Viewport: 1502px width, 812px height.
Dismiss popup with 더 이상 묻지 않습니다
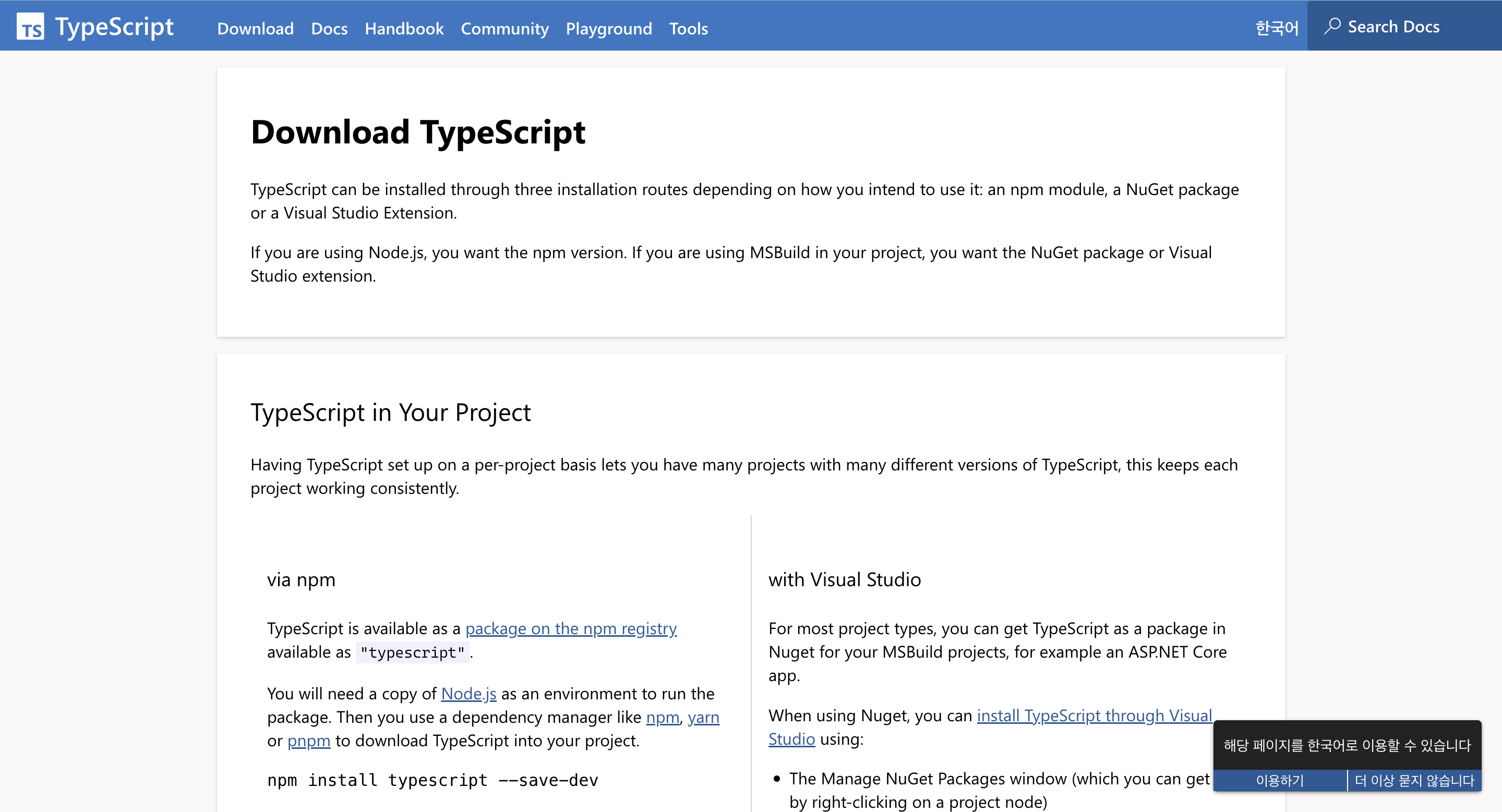coord(1414,781)
